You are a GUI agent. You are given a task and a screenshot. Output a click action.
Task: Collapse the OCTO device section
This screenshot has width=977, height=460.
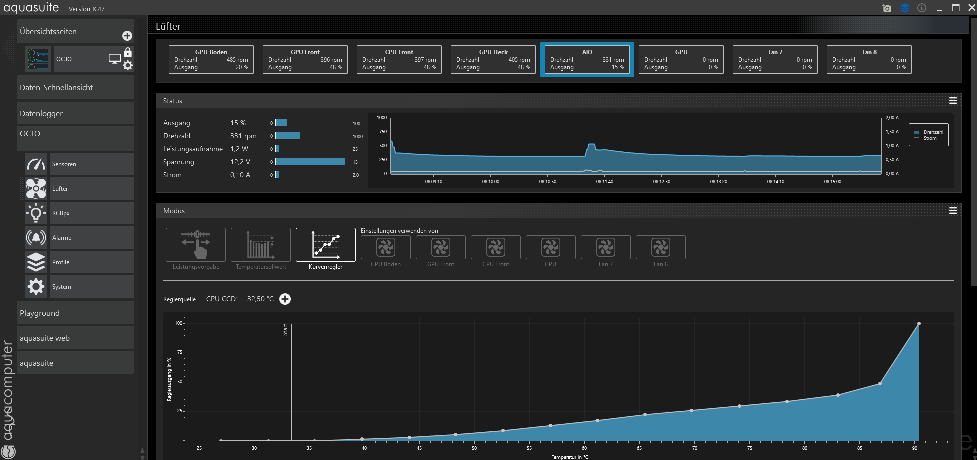pos(75,138)
